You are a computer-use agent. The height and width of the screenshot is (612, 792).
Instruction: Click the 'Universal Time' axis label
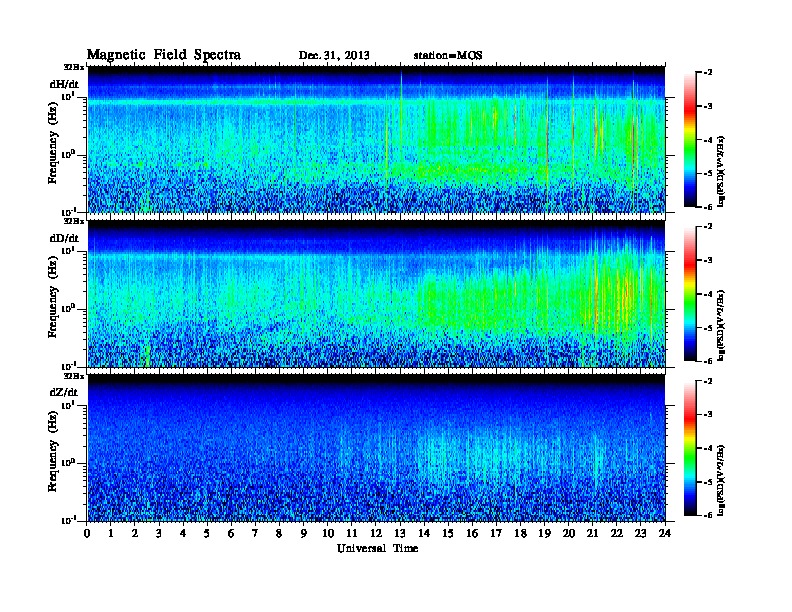click(x=377, y=548)
